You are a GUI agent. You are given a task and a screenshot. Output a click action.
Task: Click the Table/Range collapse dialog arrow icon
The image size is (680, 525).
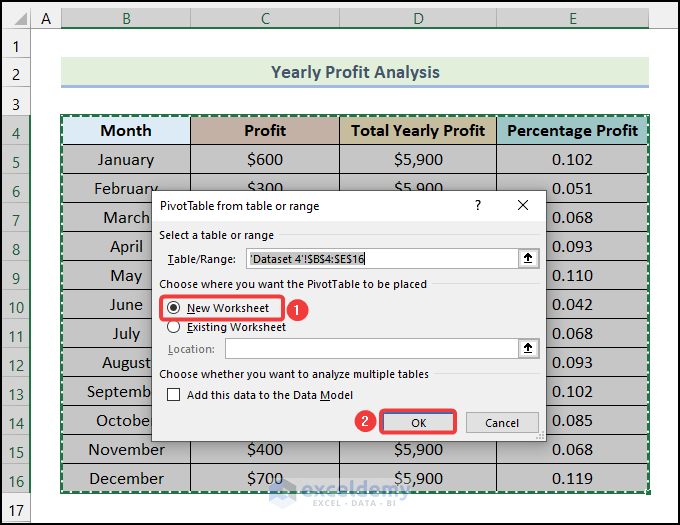pos(528,258)
